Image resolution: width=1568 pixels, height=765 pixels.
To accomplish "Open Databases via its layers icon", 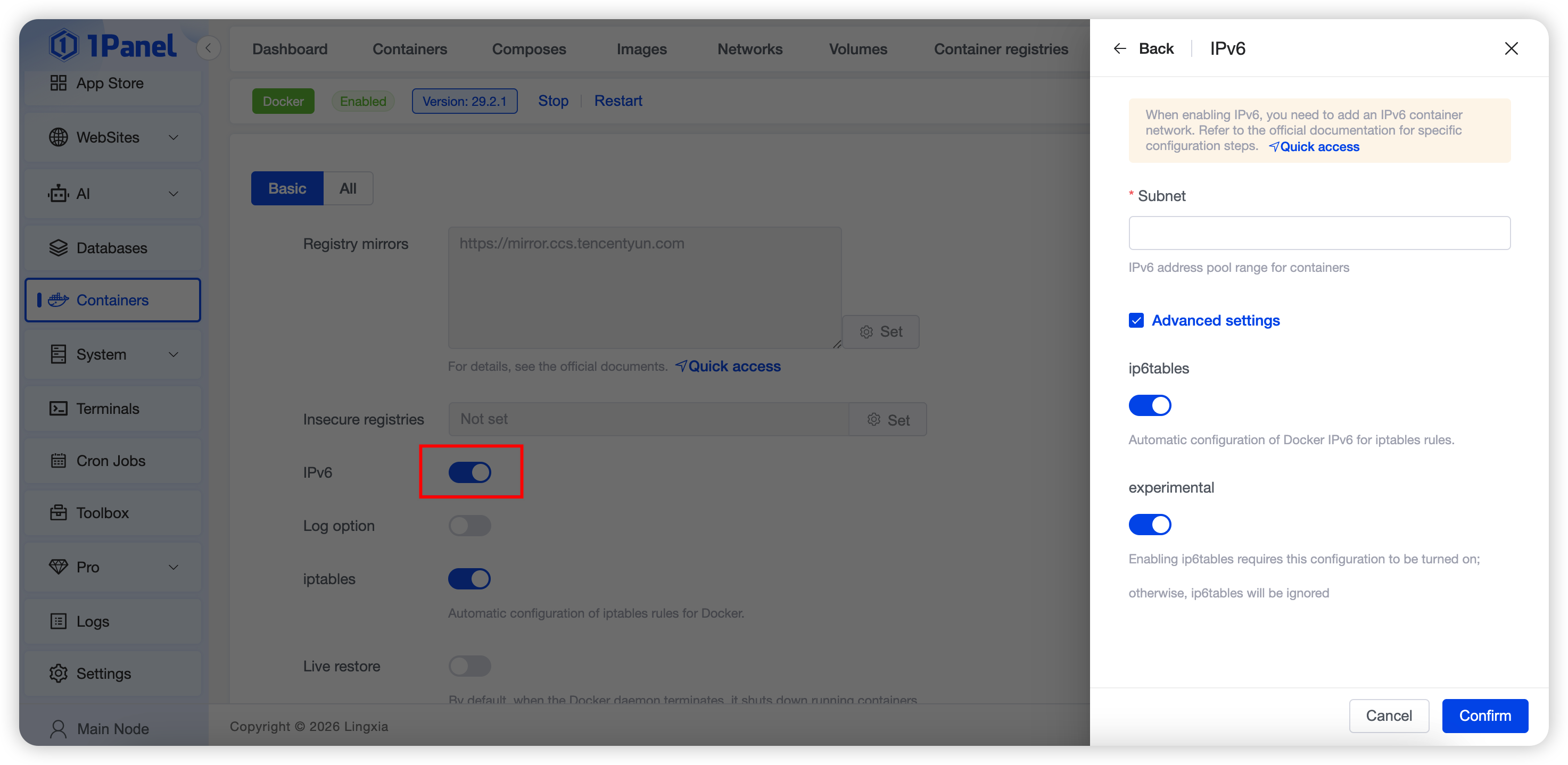I will point(59,248).
